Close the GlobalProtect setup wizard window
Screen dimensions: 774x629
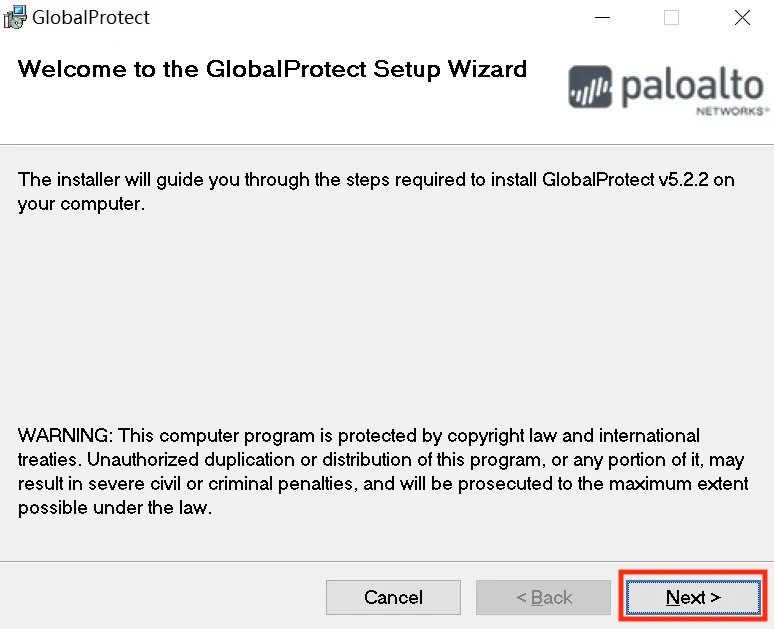pyautogui.click(x=741, y=17)
